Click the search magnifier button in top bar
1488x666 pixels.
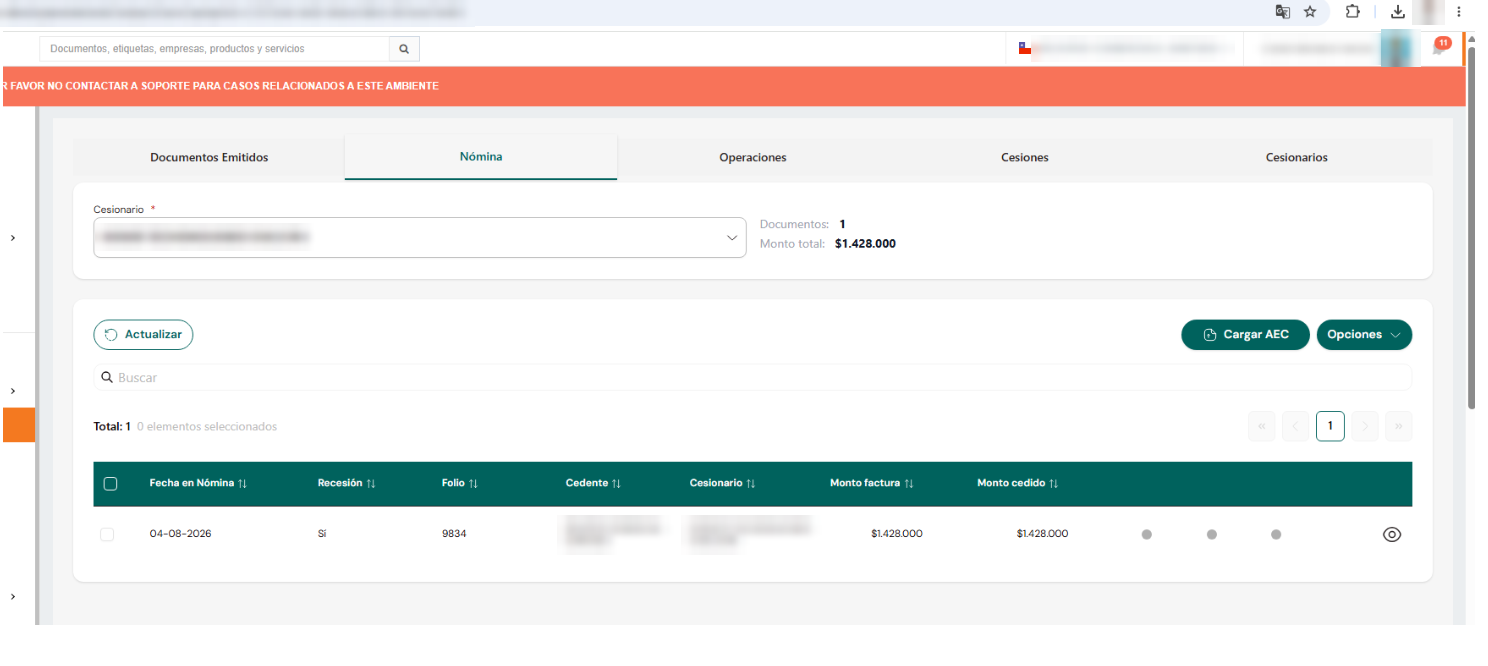(x=404, y=48)
